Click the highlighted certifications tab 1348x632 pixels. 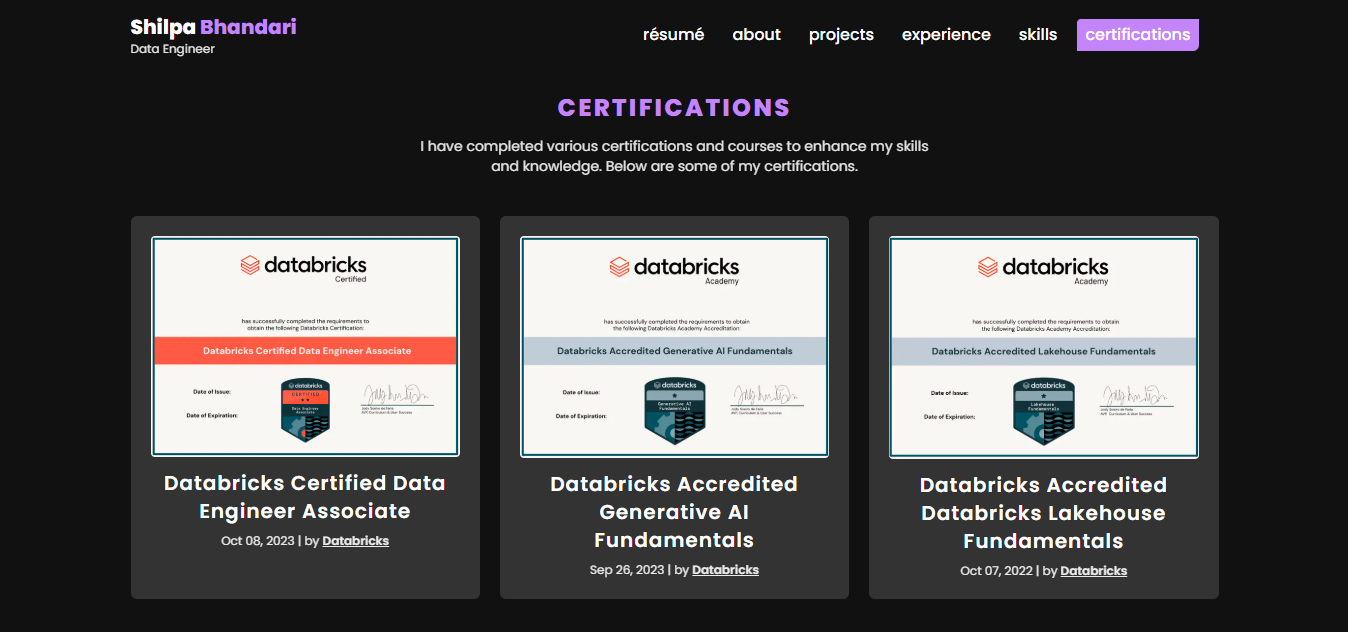pos(1138,34)
